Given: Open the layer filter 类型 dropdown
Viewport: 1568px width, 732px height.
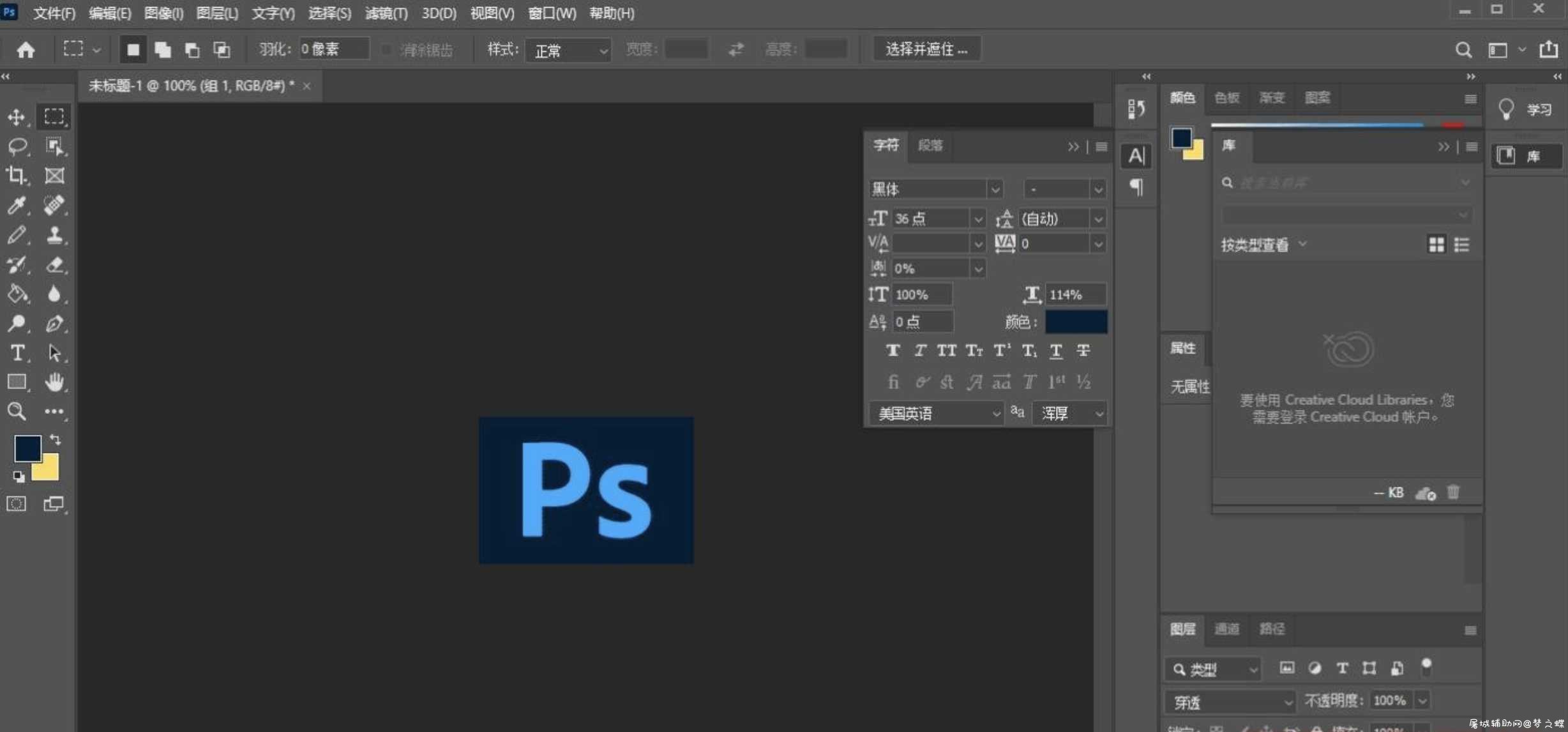Looking at the screenshot, I should coord(1213,669).
